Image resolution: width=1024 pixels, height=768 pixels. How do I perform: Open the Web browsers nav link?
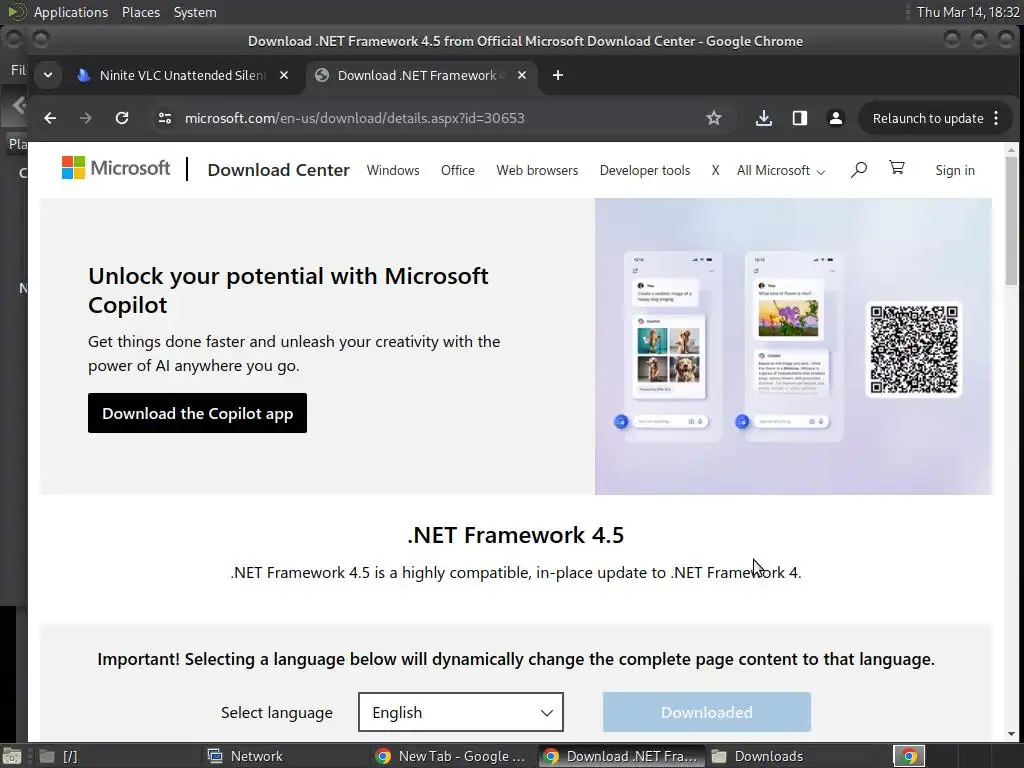(x=537, y=170)
